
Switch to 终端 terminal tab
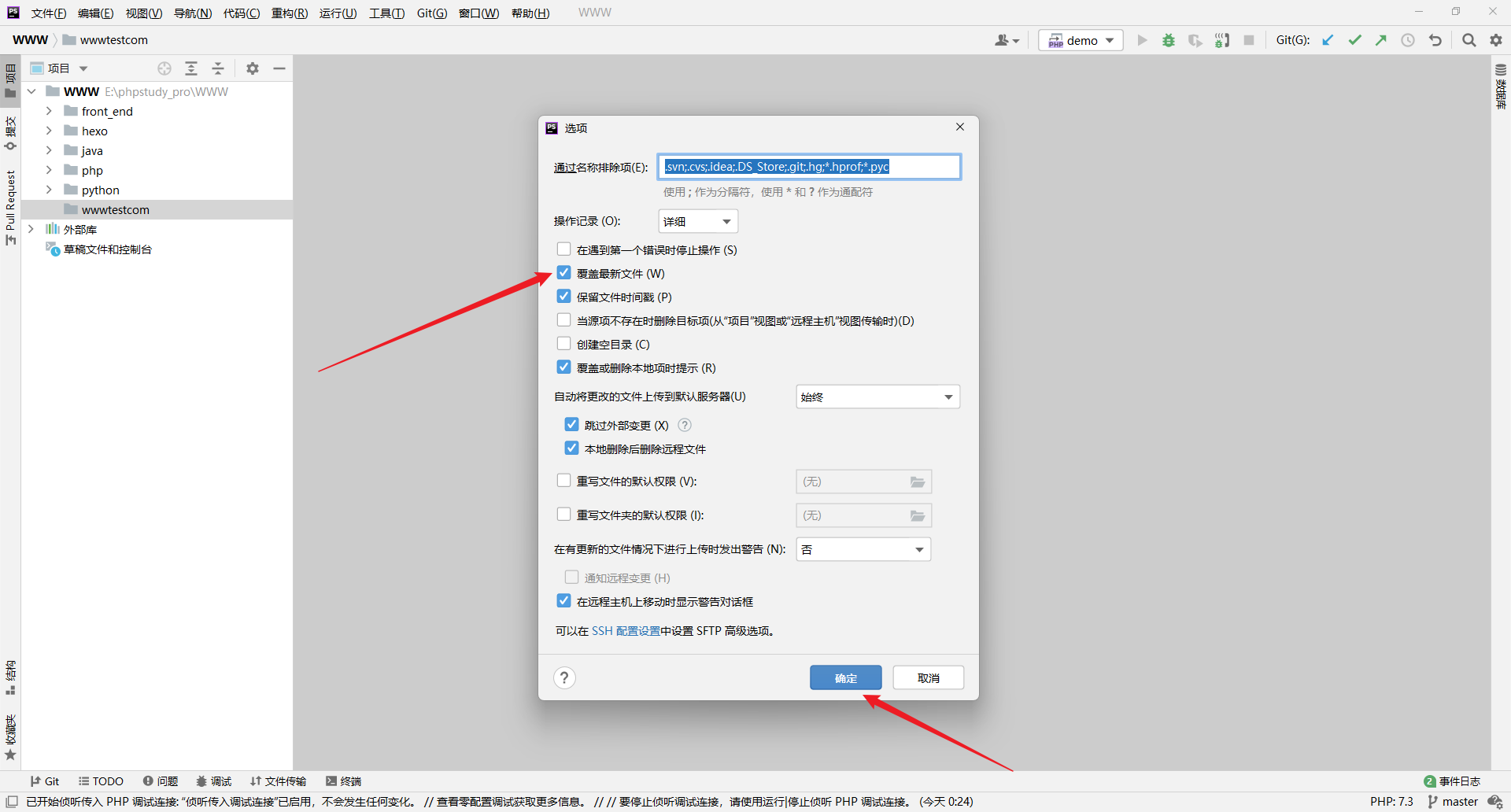tap(344, 781)
